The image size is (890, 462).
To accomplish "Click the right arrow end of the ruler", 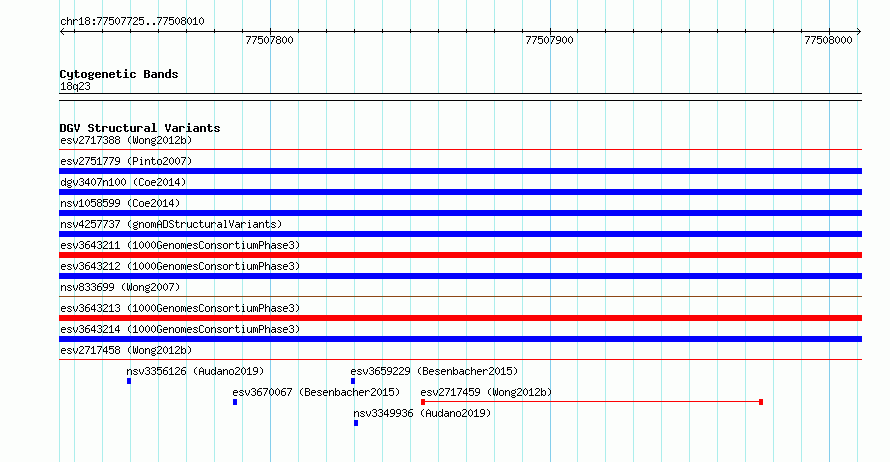I will pyautogui.click(x=859, y=31).
